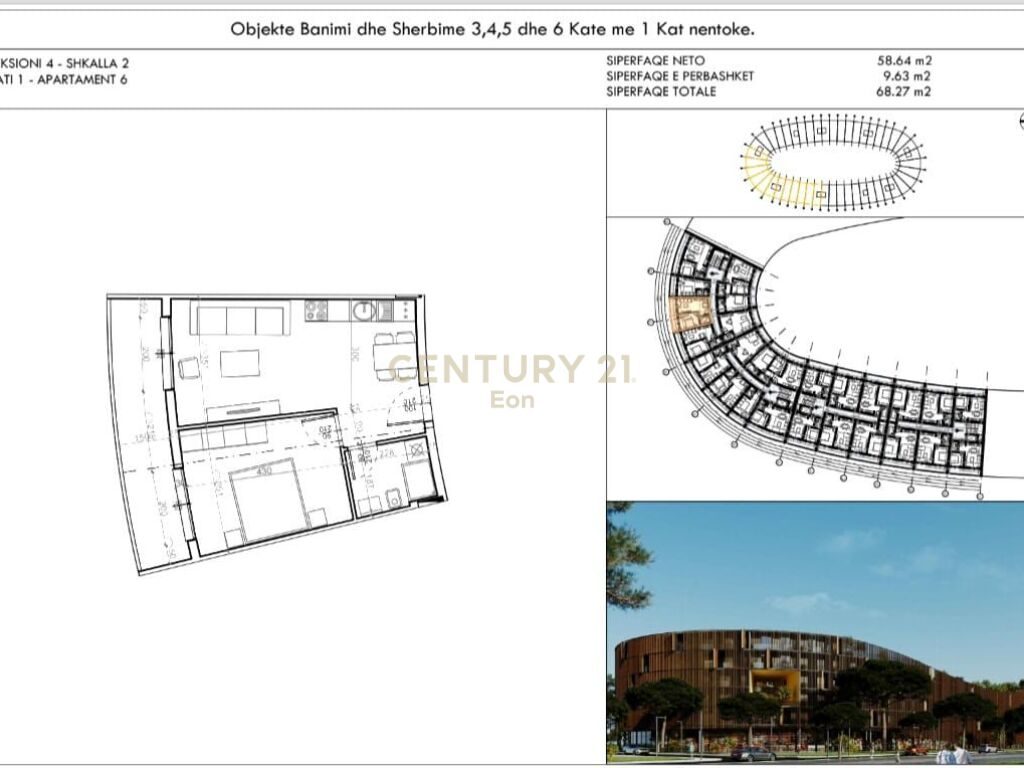Viewport: 1024px width, 768px height.
Task: Select the dining table with chairs
Action: (x=394, y=357)
